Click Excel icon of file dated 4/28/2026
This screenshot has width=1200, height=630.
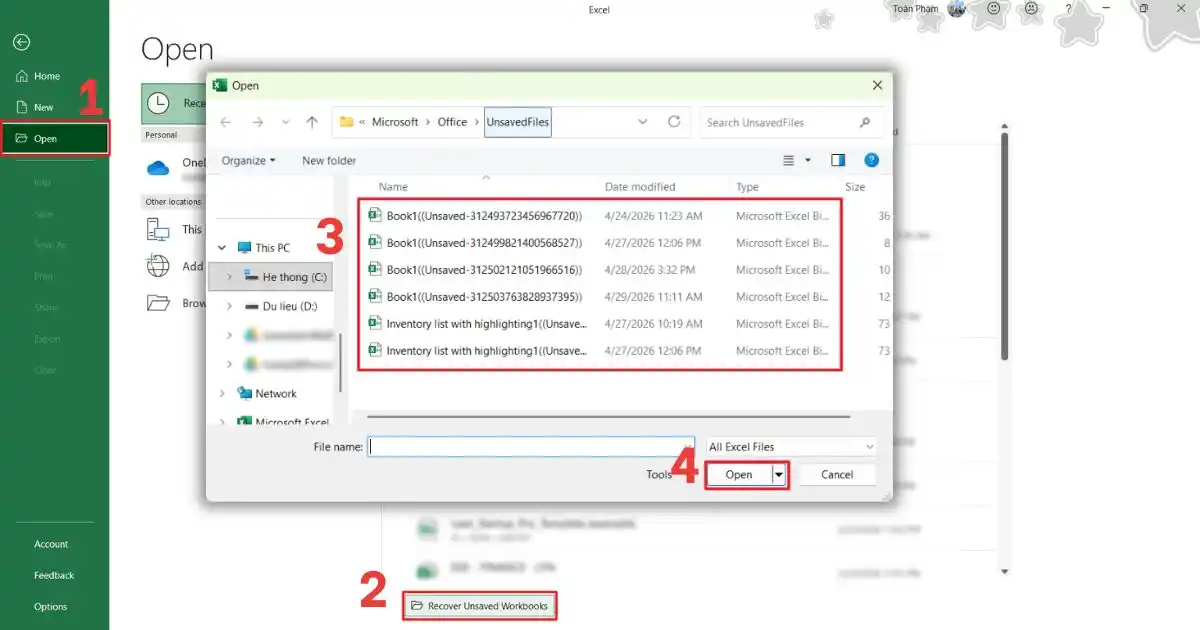pos(375,269)
